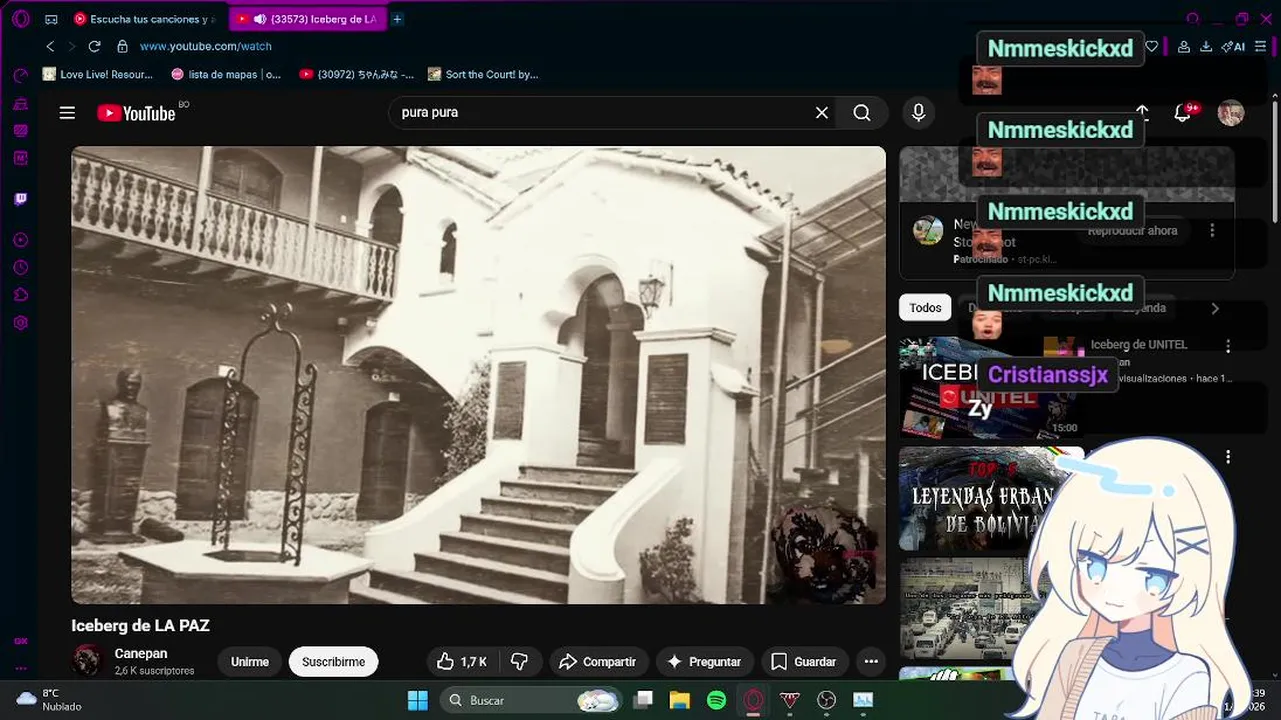Screen dimensions: 1281x720
Task: Open Canepan channel avatar
Action: click(87, 660)
